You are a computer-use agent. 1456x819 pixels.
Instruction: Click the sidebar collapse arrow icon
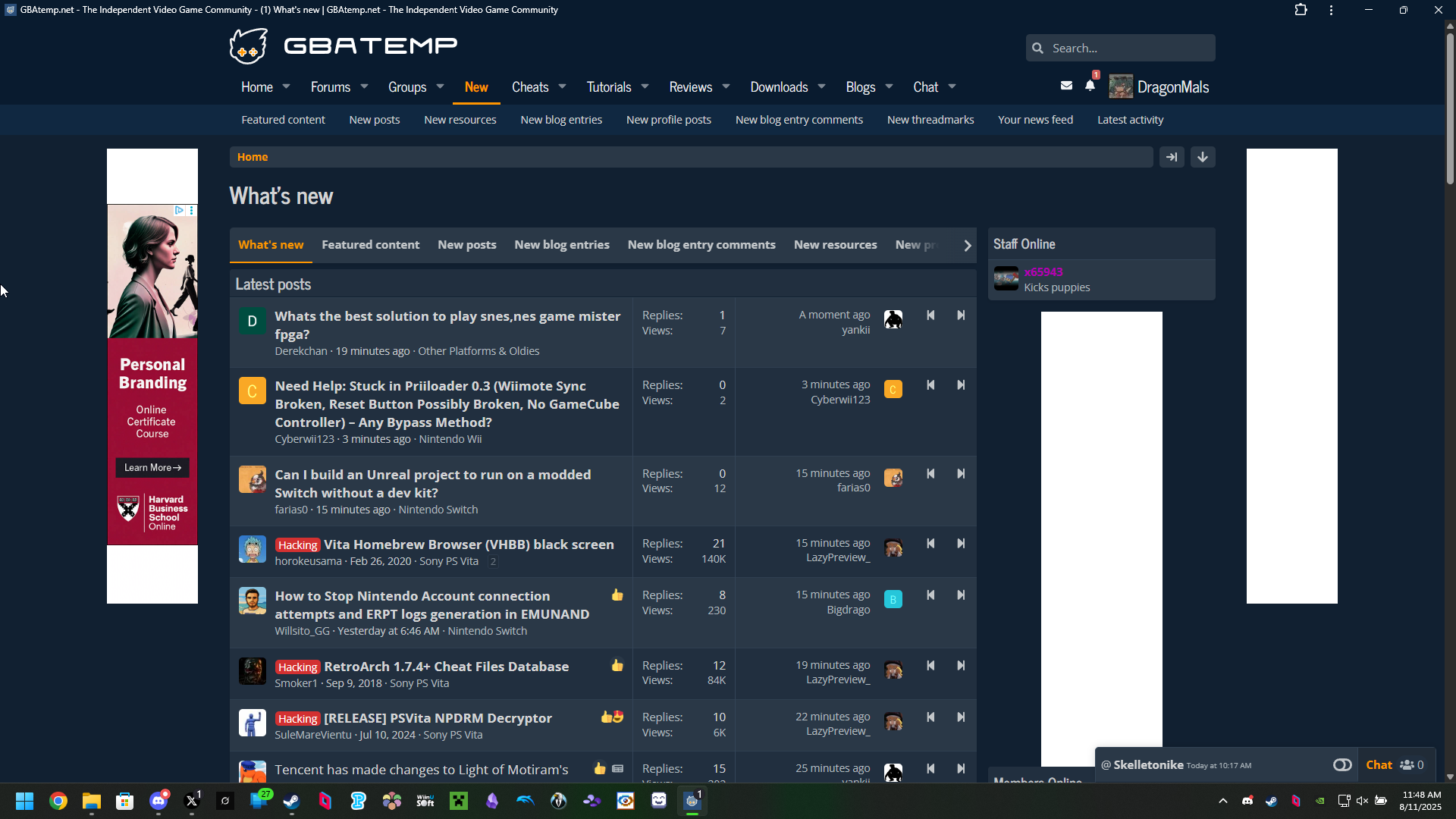click(x=1172, y=157)
